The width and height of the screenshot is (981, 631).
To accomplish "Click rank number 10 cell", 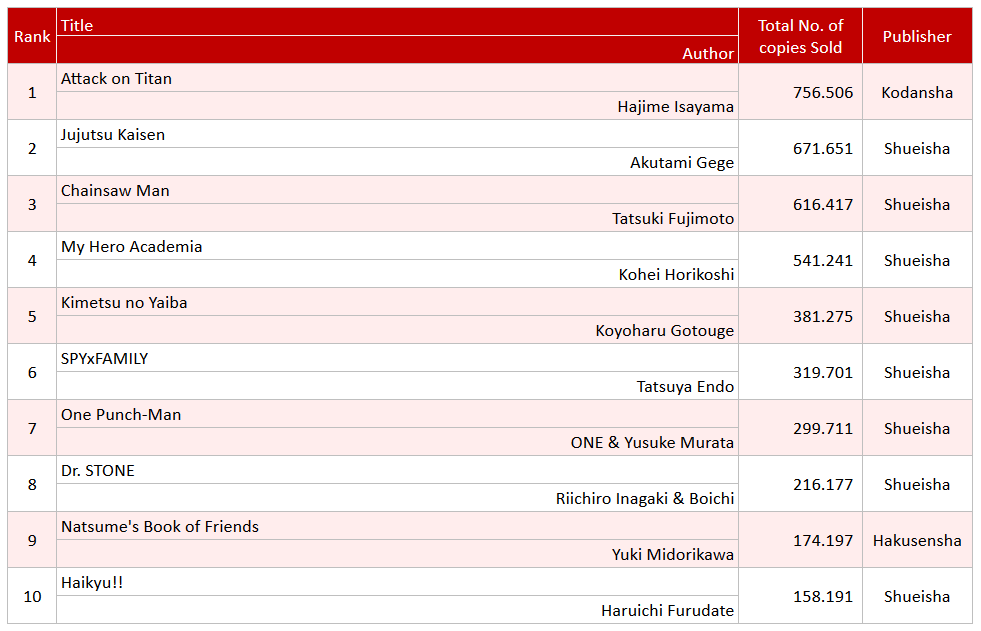I will point(32,596).
